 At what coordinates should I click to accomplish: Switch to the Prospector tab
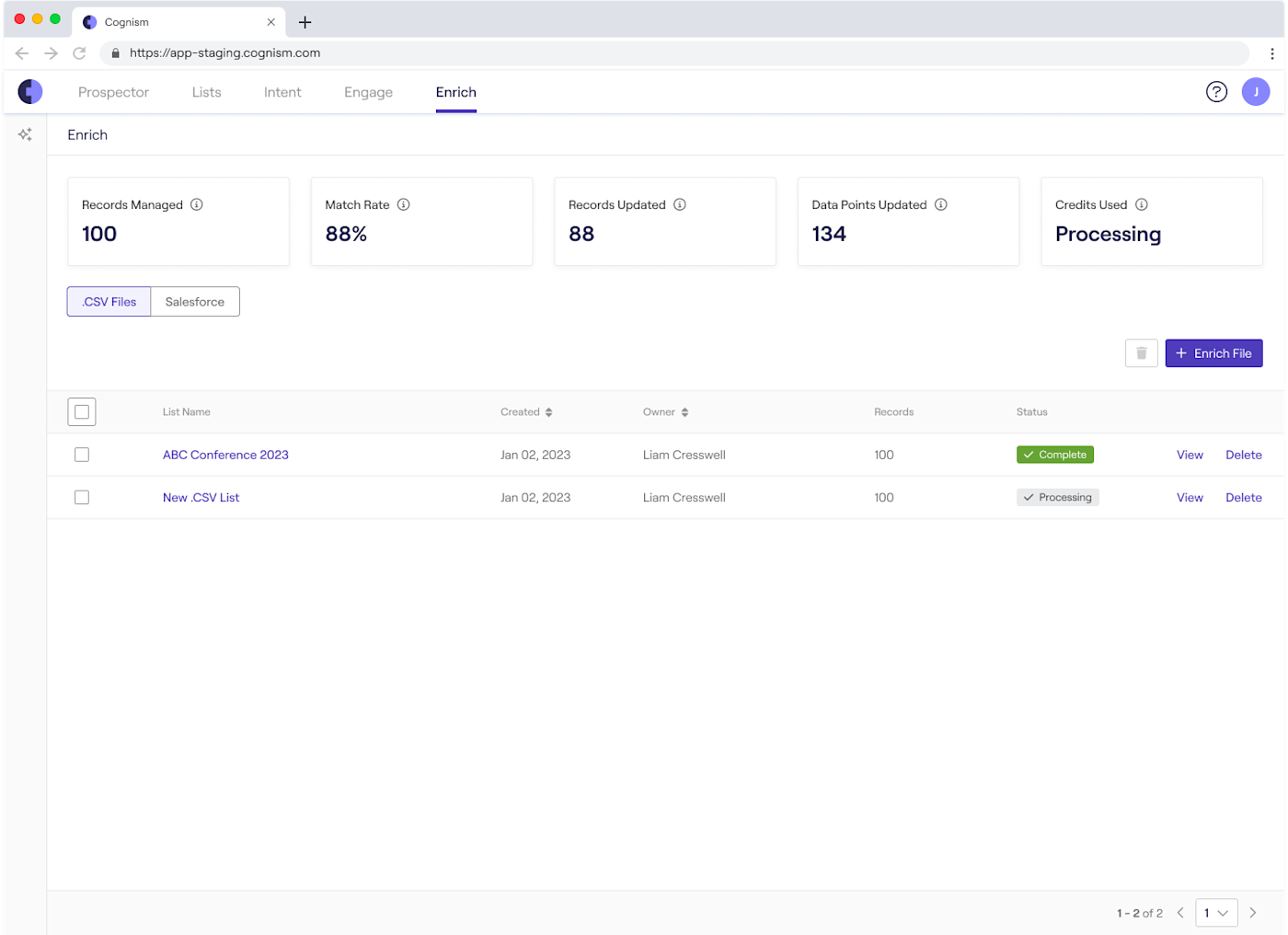[x=113, y=92]
